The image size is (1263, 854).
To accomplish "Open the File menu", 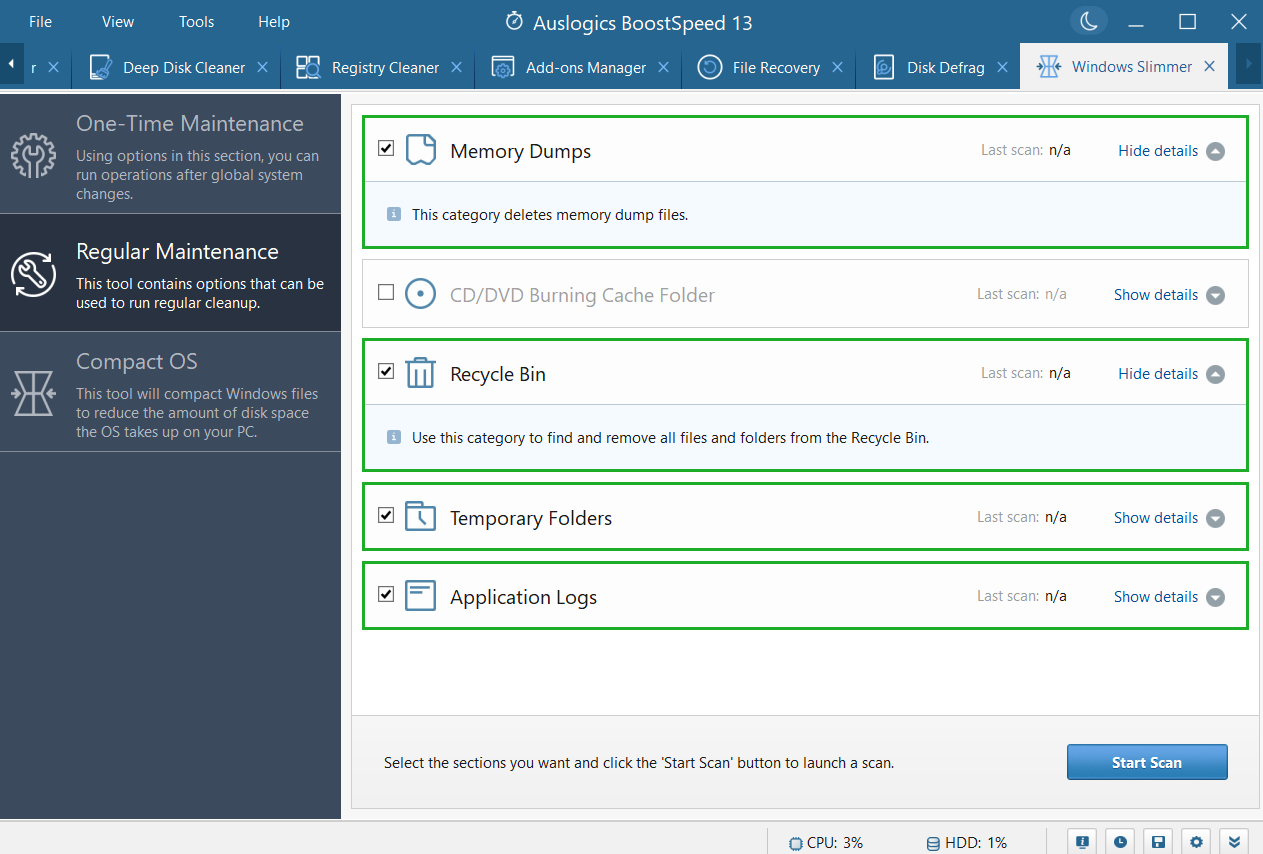I will point(41,21).
